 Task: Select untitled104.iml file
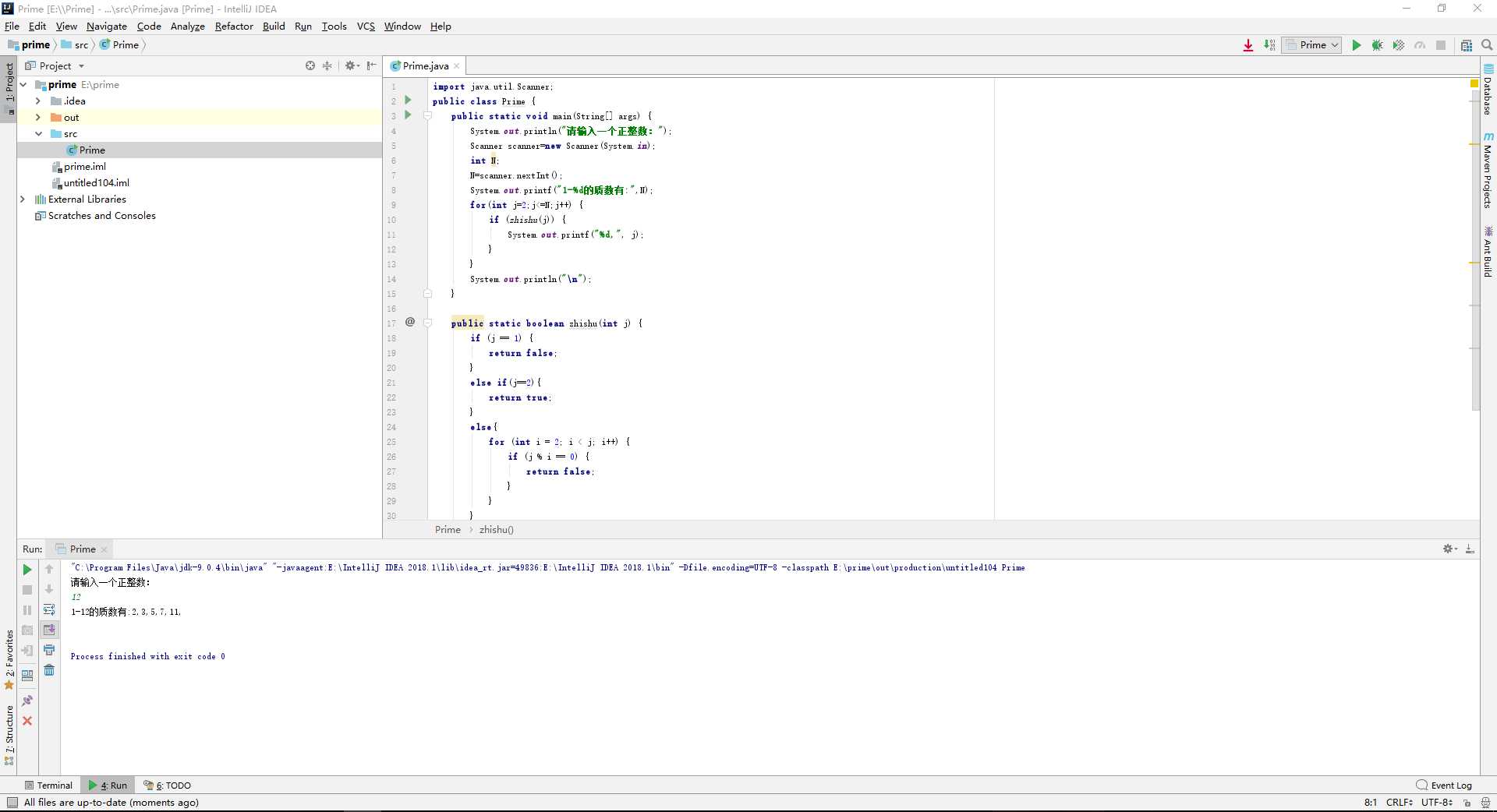click(x=96, y=183)
